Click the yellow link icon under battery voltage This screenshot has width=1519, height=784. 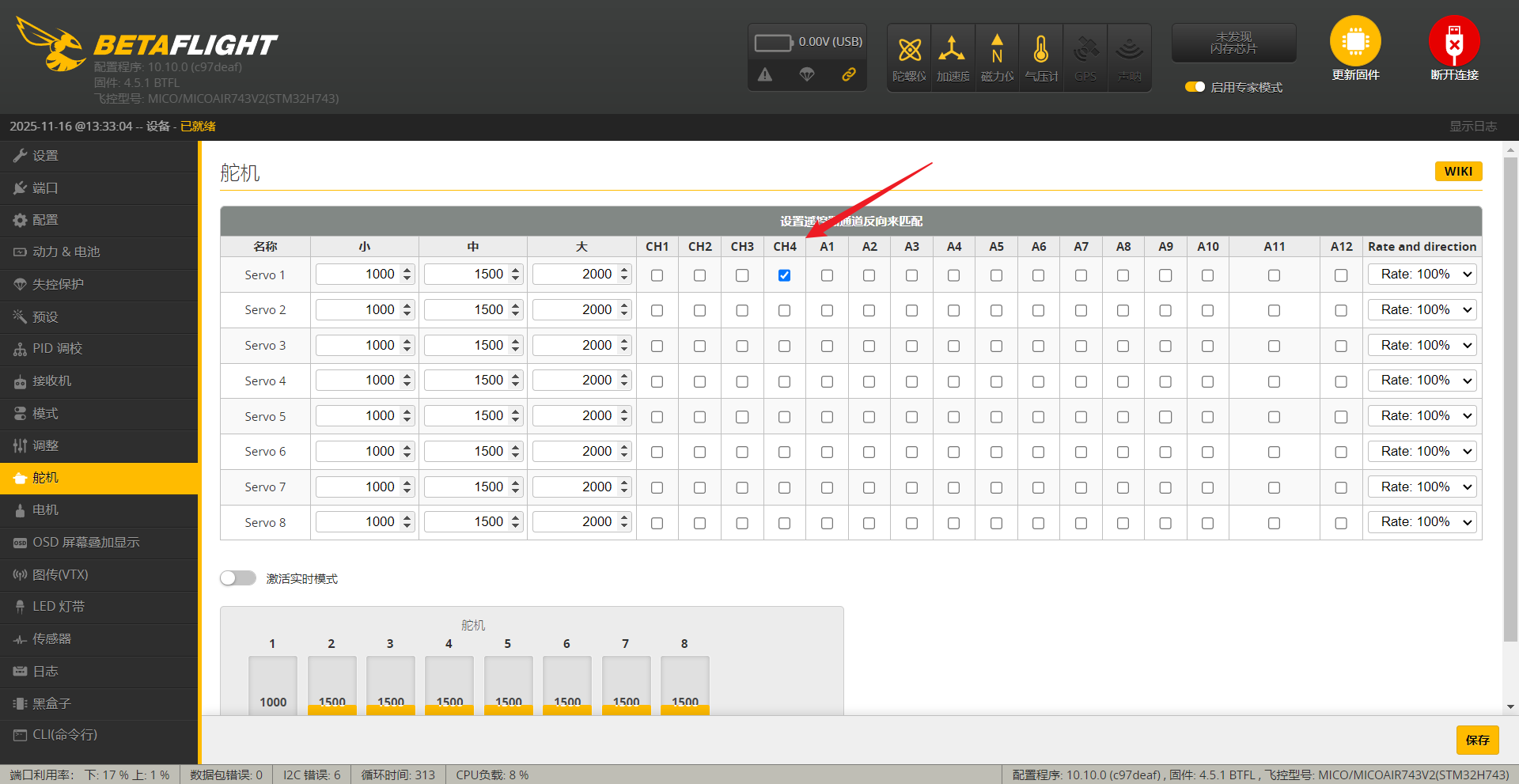848,74
